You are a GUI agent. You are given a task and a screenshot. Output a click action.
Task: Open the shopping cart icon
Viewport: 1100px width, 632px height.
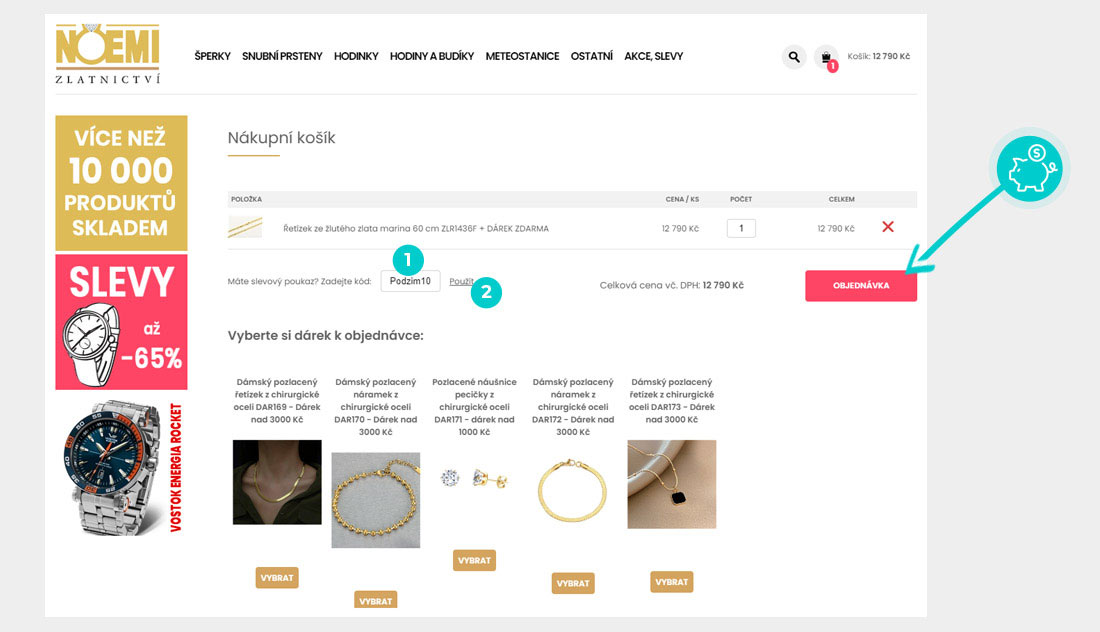click(826, 57)
